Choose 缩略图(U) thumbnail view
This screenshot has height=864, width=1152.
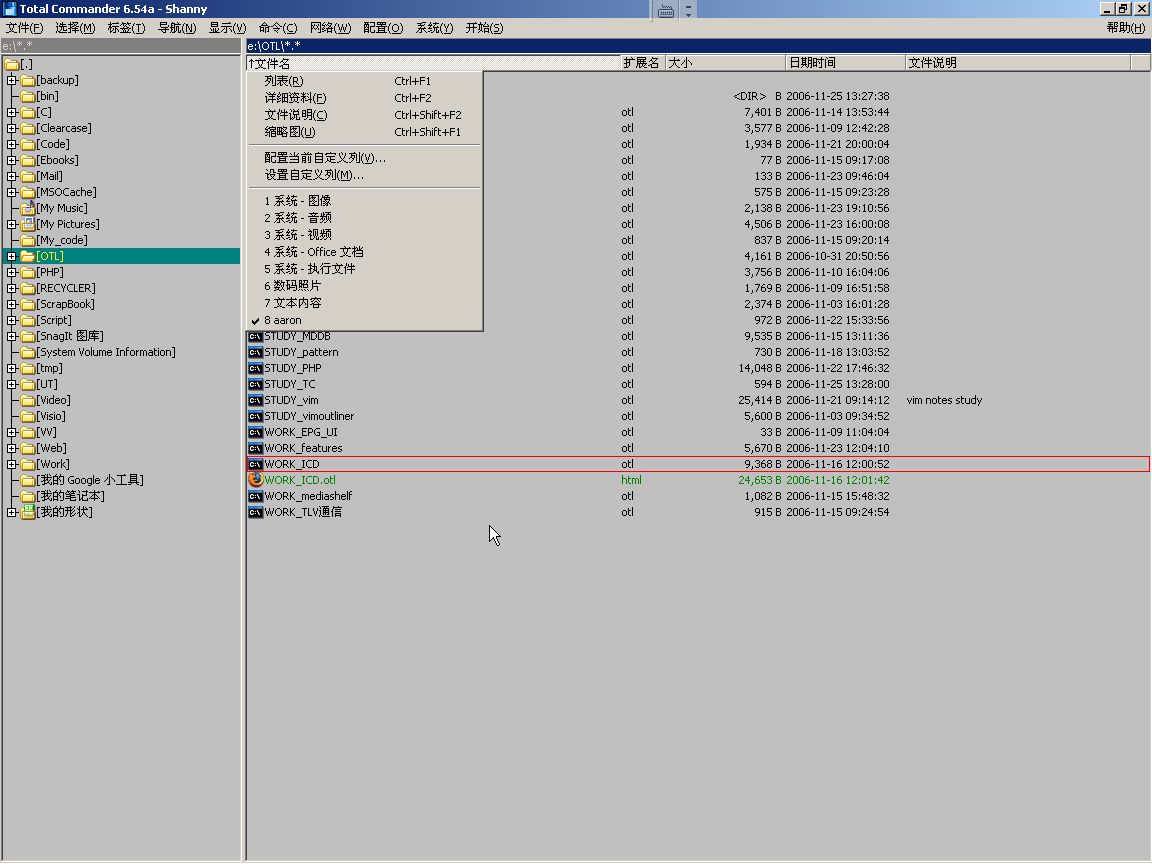click(364, 132)
